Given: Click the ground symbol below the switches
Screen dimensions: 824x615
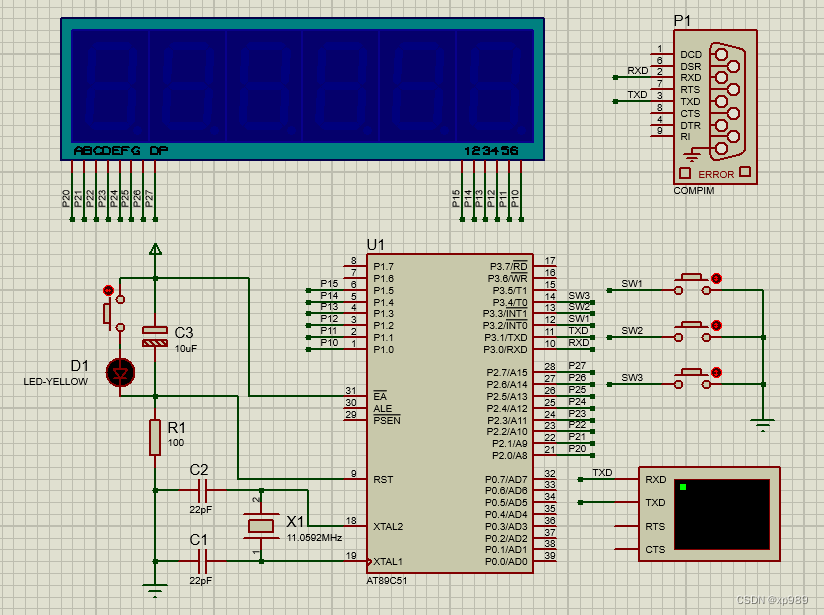Looking at the screenshot, I should (x=763, y=425).
